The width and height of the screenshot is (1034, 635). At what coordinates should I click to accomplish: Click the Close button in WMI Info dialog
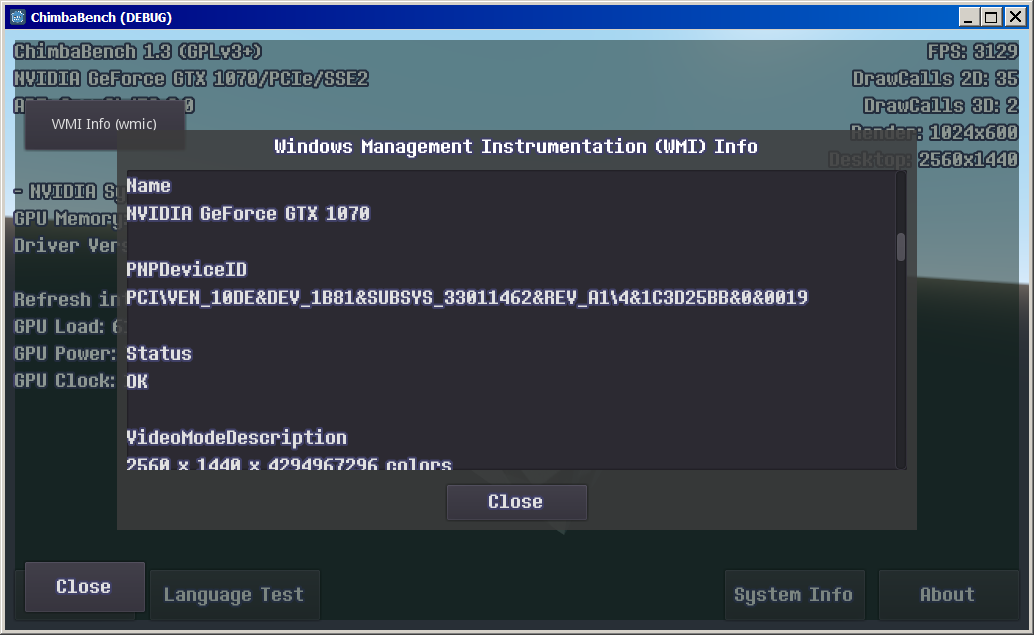click(x=516, y=502)
